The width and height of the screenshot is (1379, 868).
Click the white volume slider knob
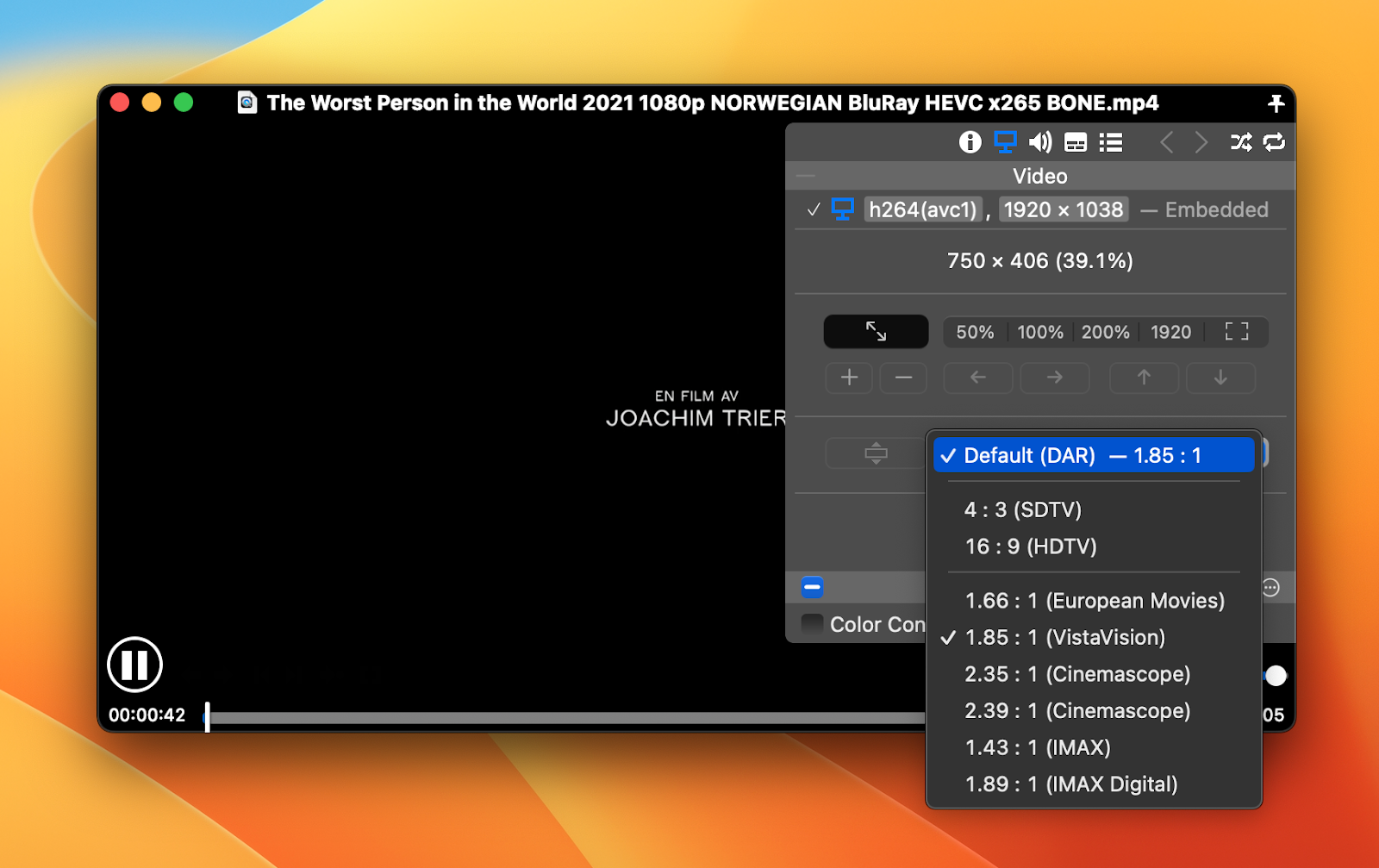1276,676
